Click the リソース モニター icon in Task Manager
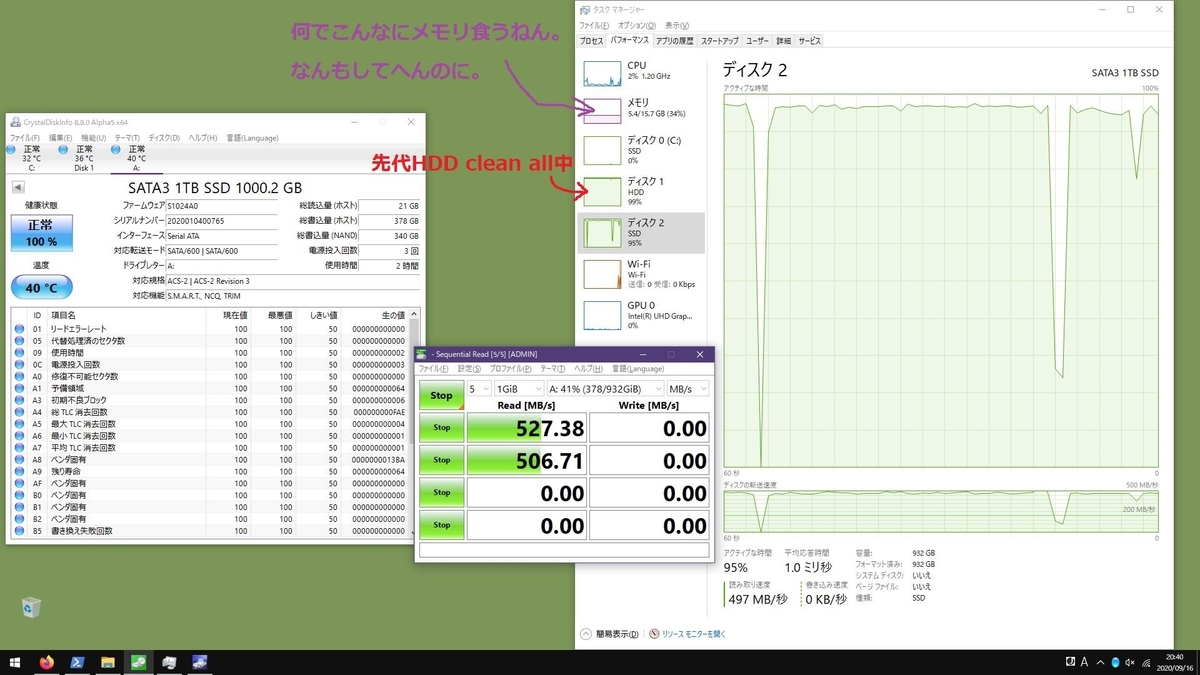This screenshot has height=675, width=1200. pyautogui.click(x=654, y=634)
